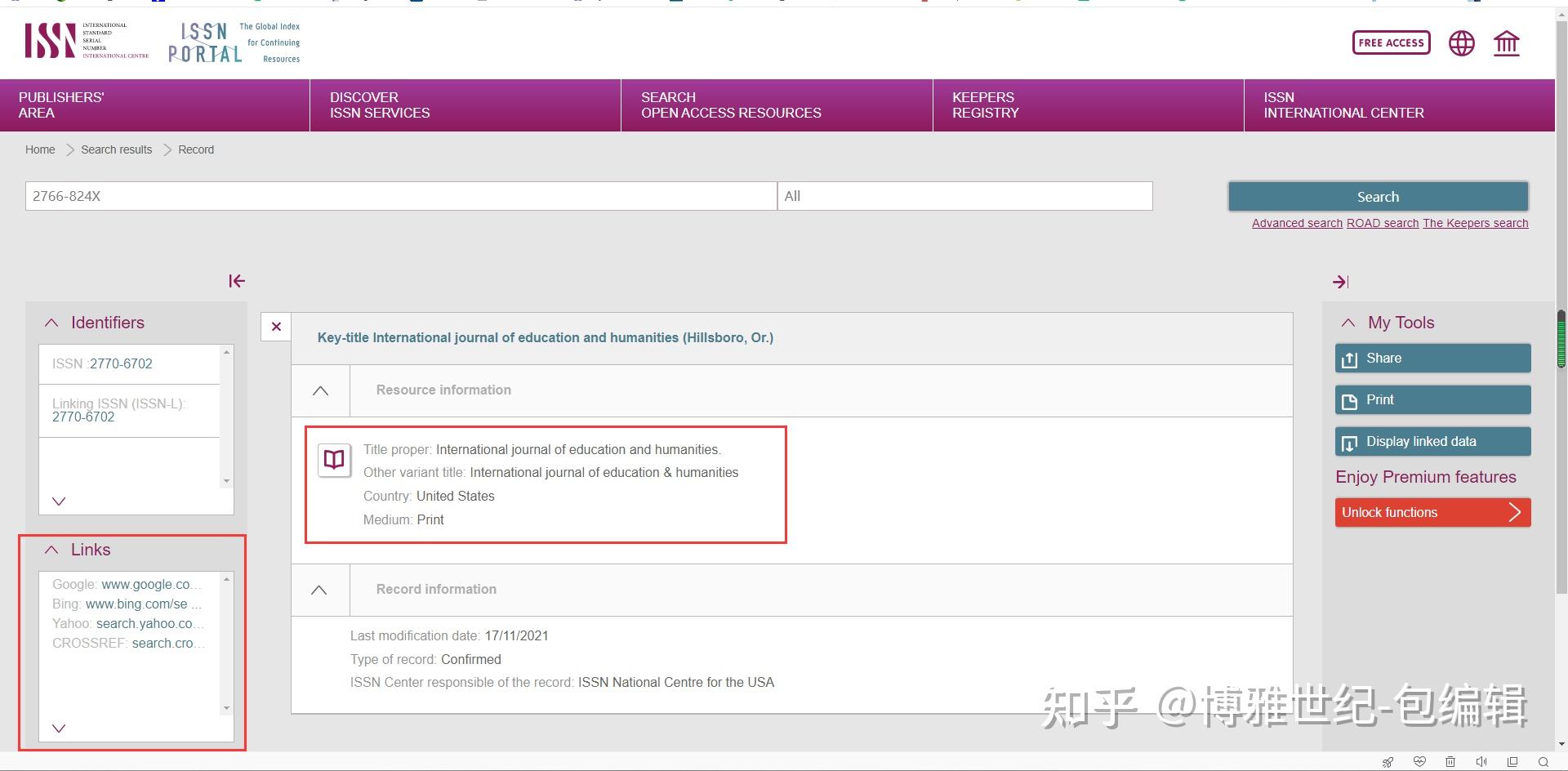Image resolution: width=1568 pixels, height=771 pixels.
Task: Open ISSN International Center menu
Action: (1399, 105)
